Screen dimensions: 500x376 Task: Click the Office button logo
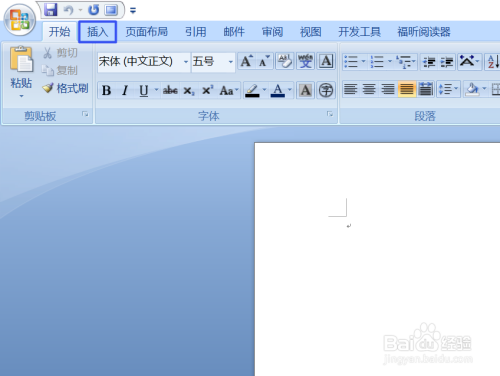(19, 20)
